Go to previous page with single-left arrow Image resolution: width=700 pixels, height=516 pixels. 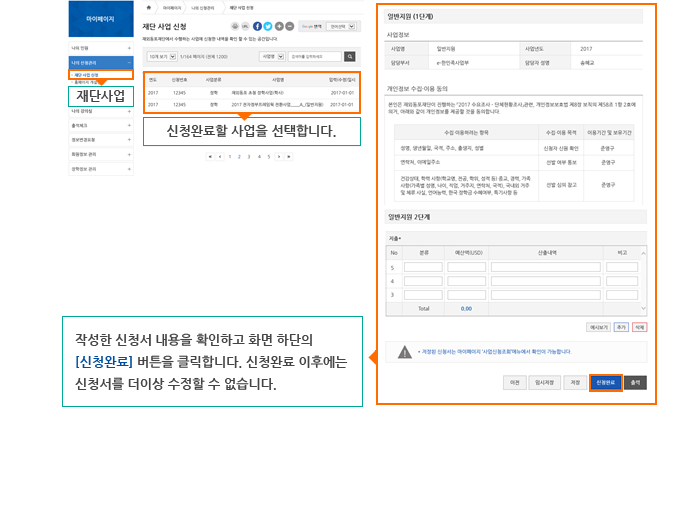point(220,157)
